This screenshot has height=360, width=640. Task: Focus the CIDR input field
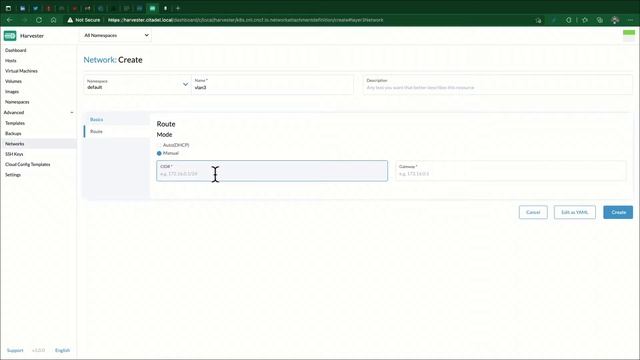point(272,171)
